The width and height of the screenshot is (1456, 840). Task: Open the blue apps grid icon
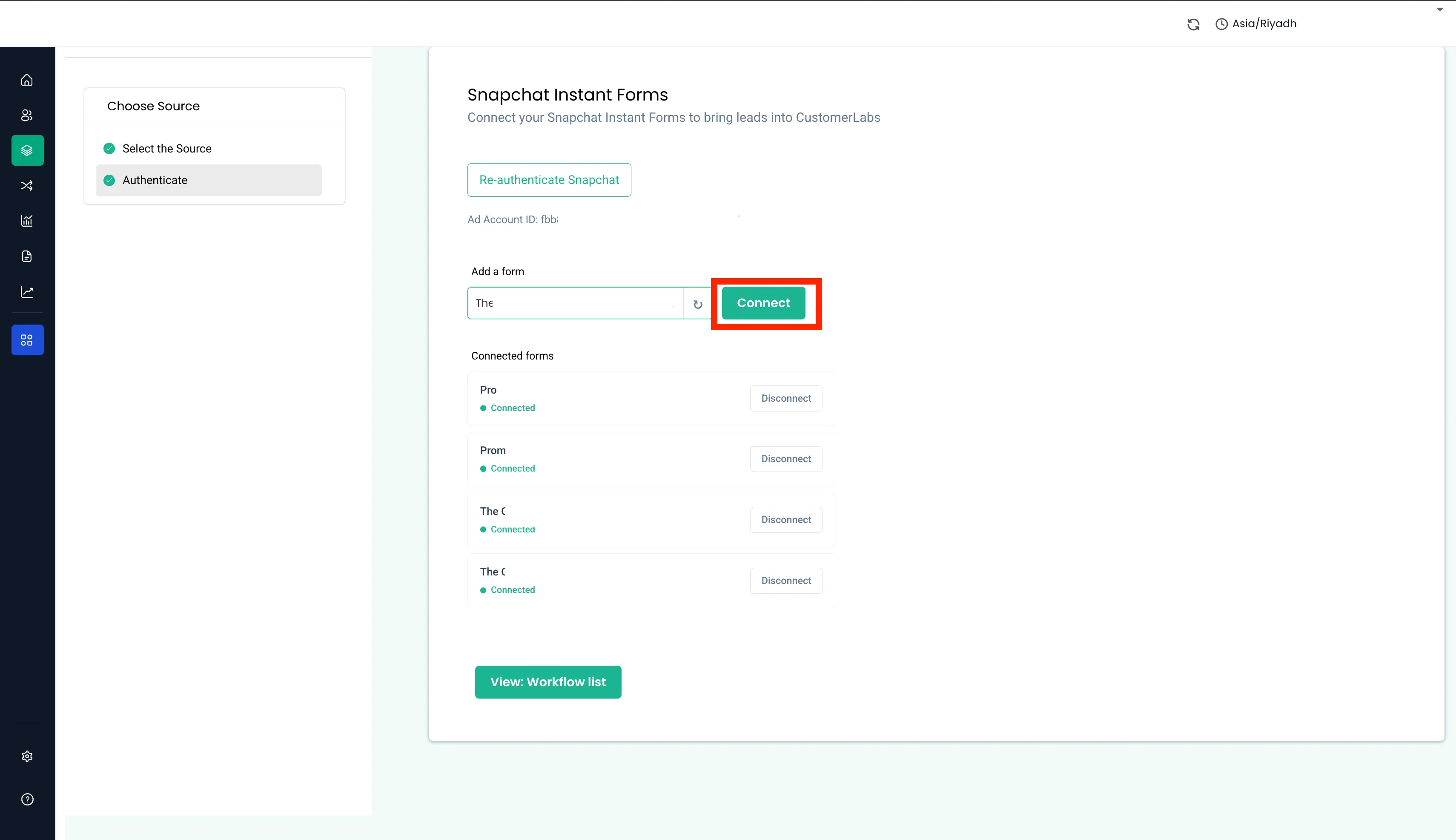(x=27, y=340)
